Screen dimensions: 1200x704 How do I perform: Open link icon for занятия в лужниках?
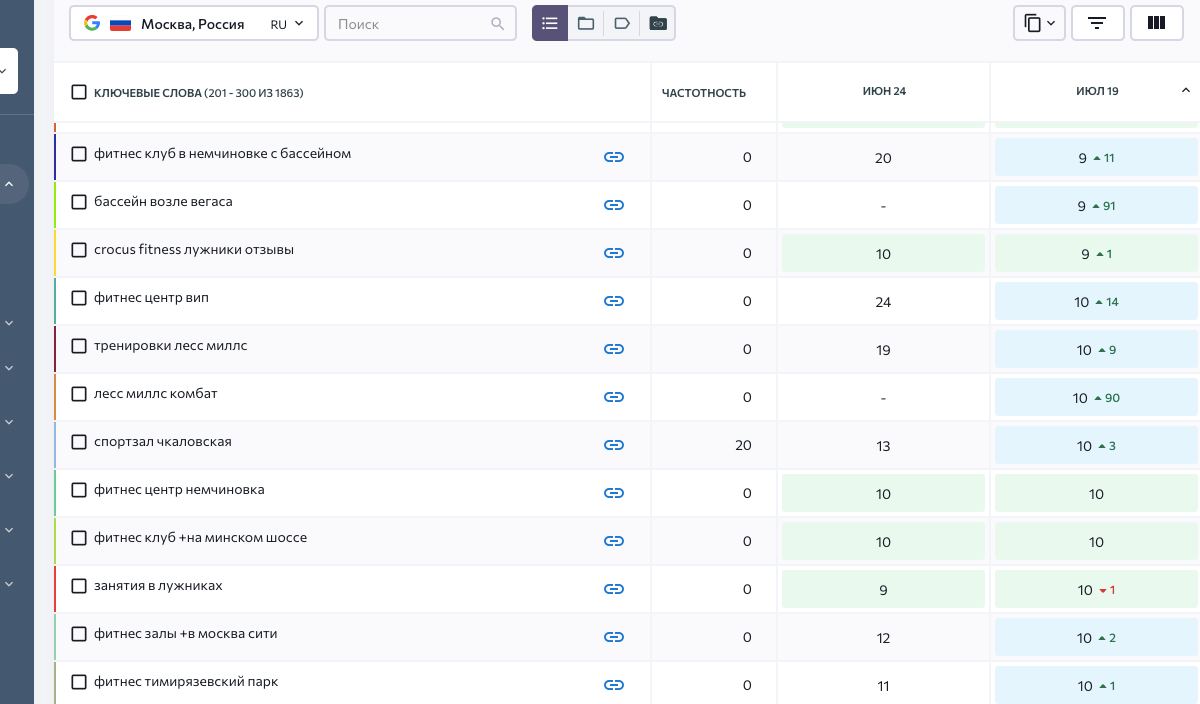tap(614, 589)
